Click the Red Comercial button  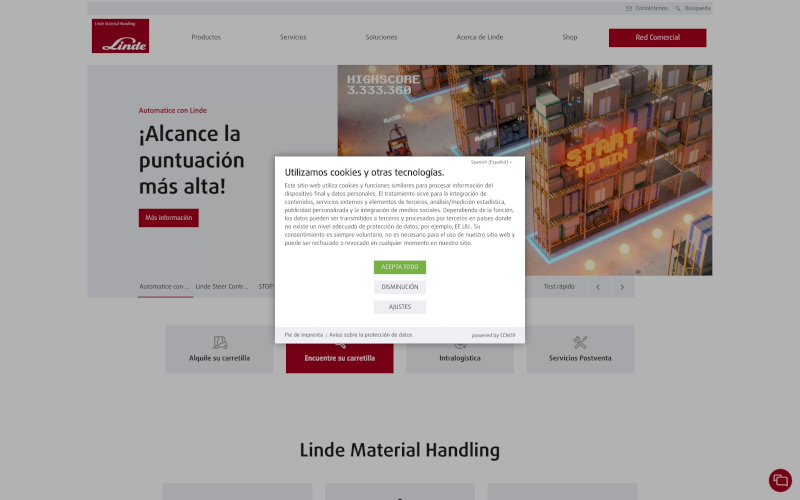[x=657, y=38]
